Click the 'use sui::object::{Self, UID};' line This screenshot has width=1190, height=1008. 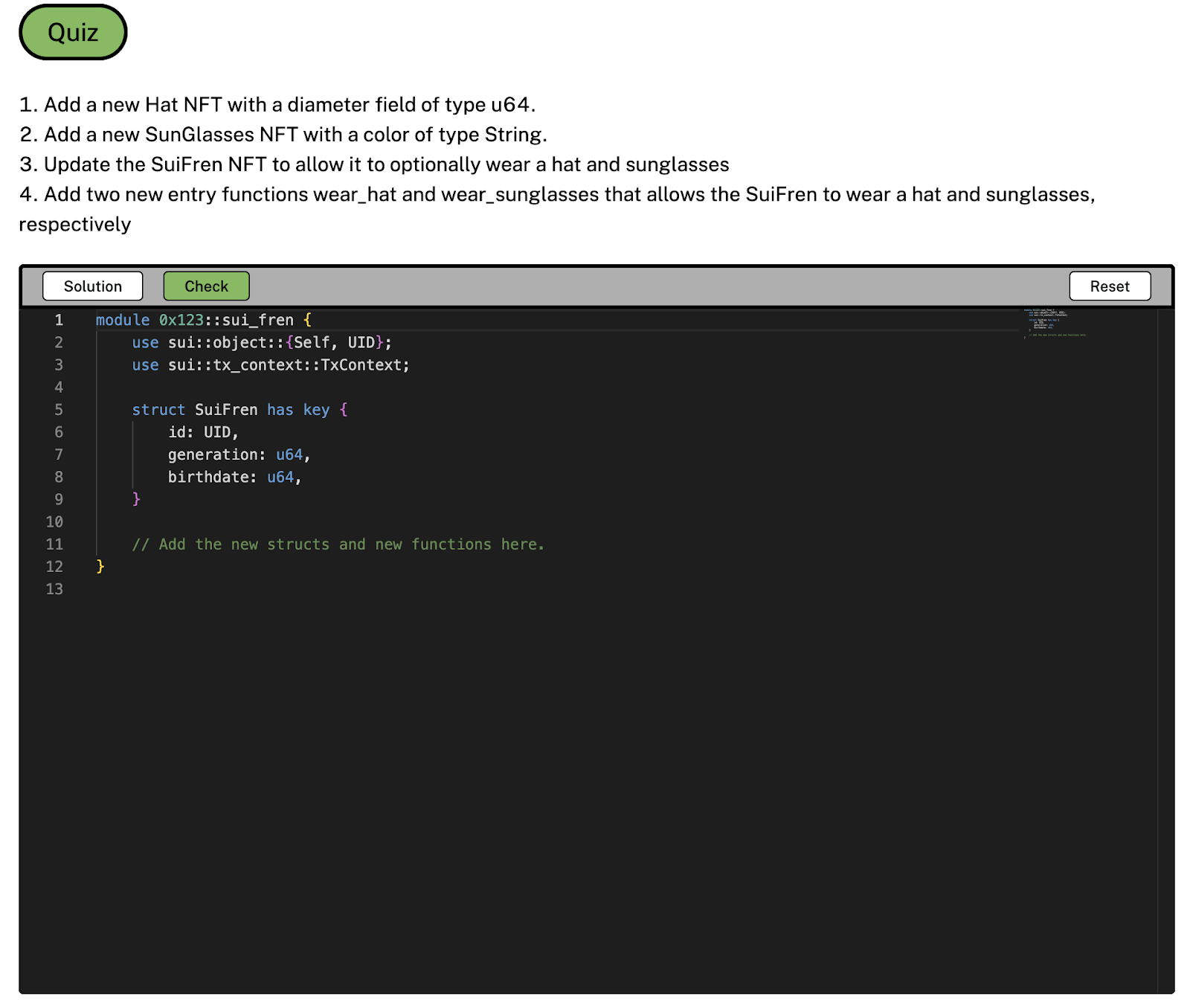point(262,342)
